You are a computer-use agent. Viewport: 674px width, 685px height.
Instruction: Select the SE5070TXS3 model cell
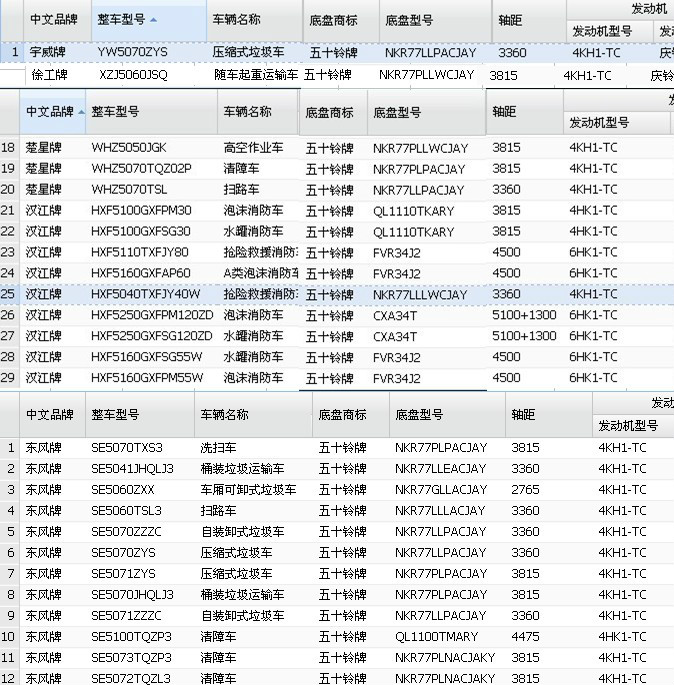[126, 447]
